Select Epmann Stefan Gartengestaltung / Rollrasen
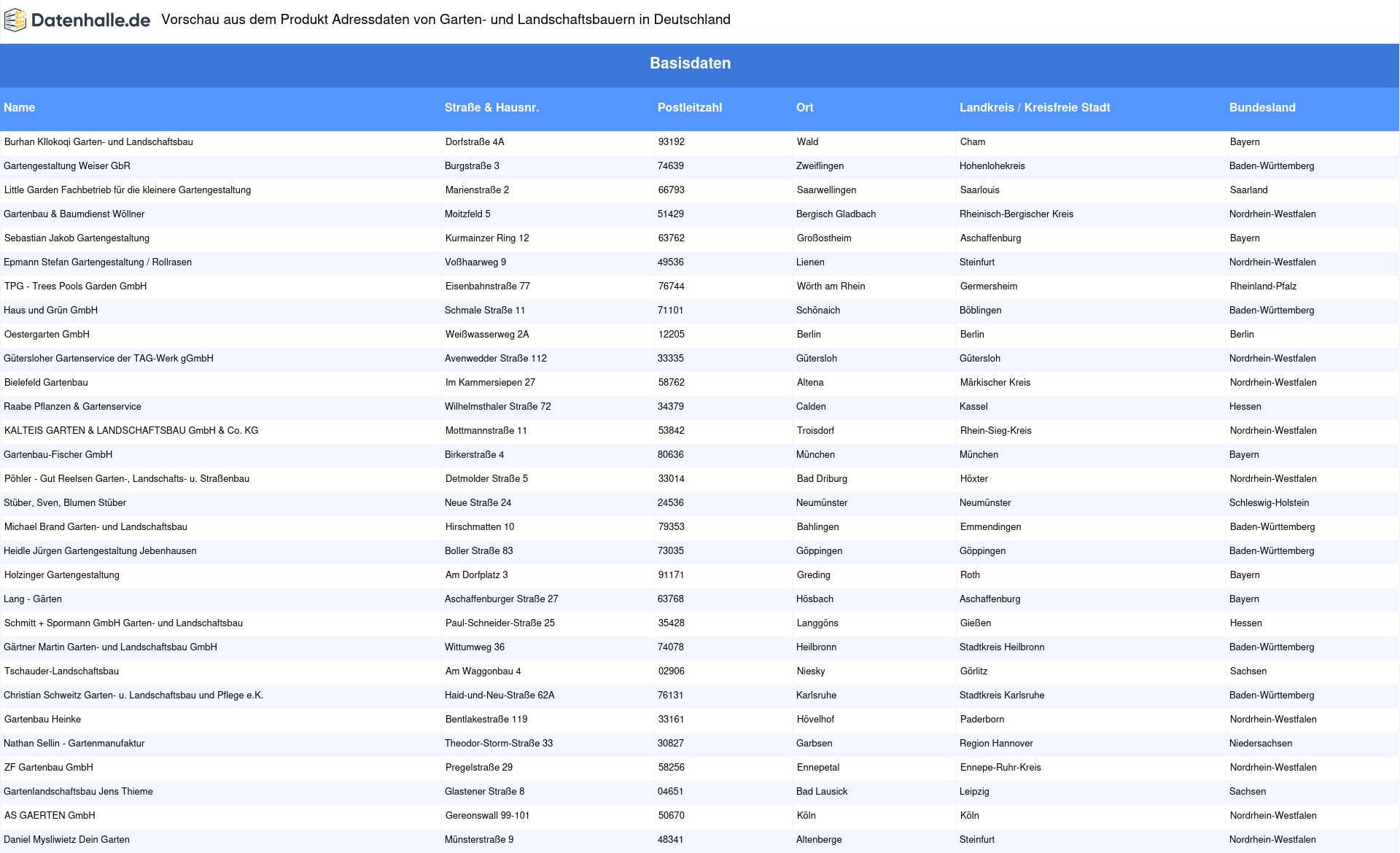The height and width of the screenshot is (853, 1400). click(98, 262)
